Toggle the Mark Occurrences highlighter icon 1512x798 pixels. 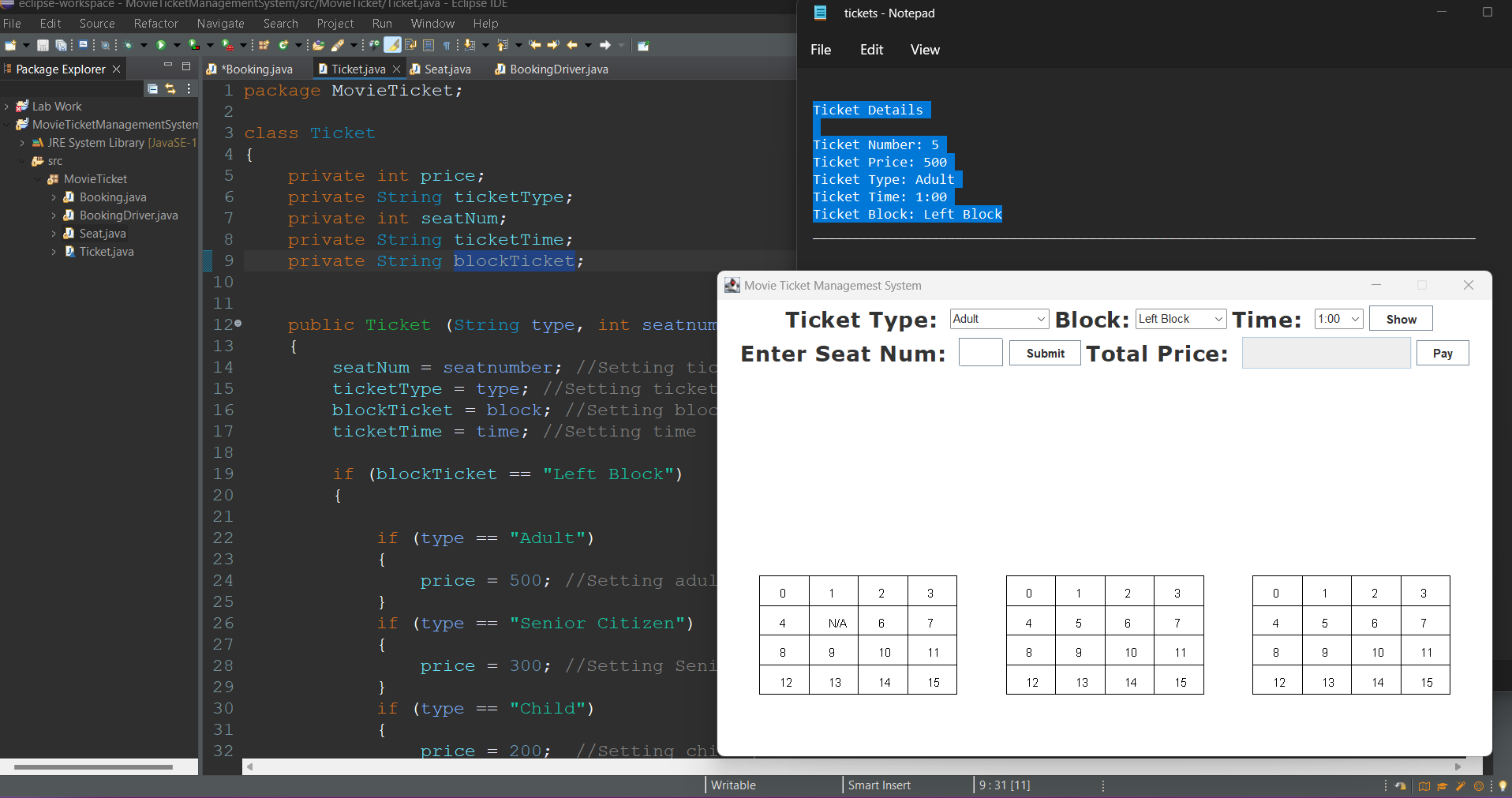point(391,45)
